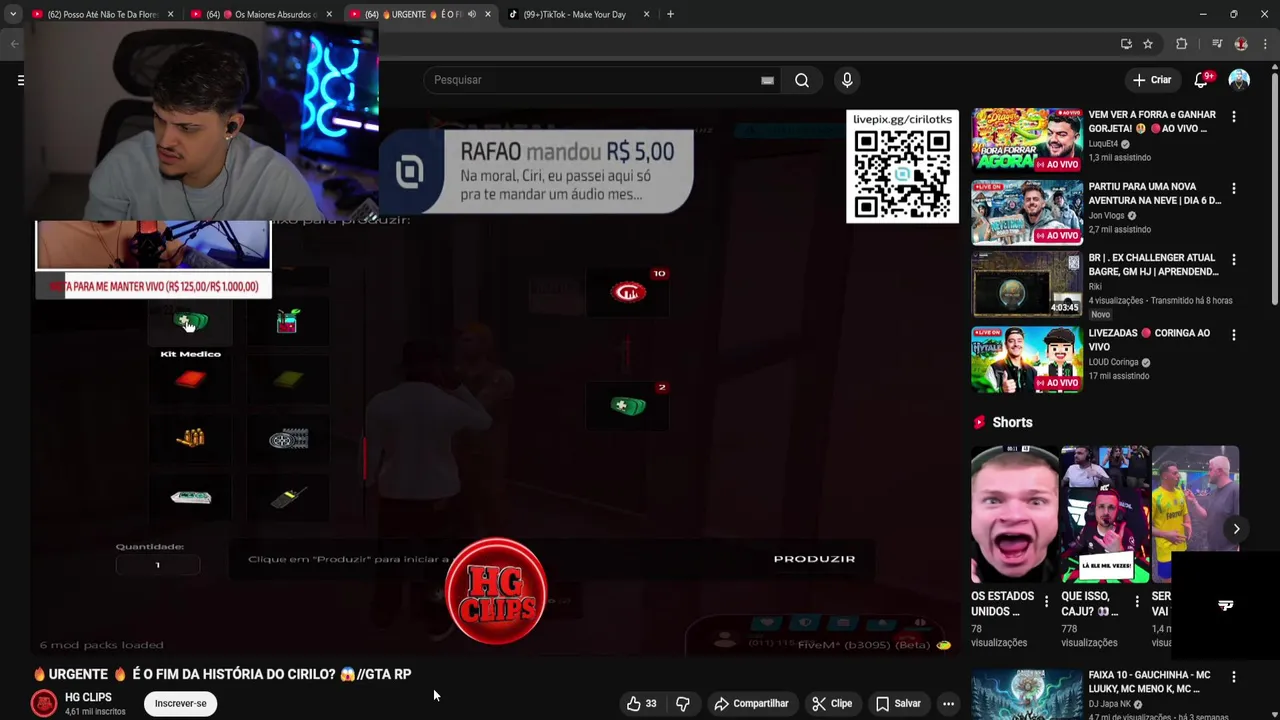Create a clip with the Clipe button
This screenshot has width=1280, height=720.
pyautogui.click(x=832, y=703)
